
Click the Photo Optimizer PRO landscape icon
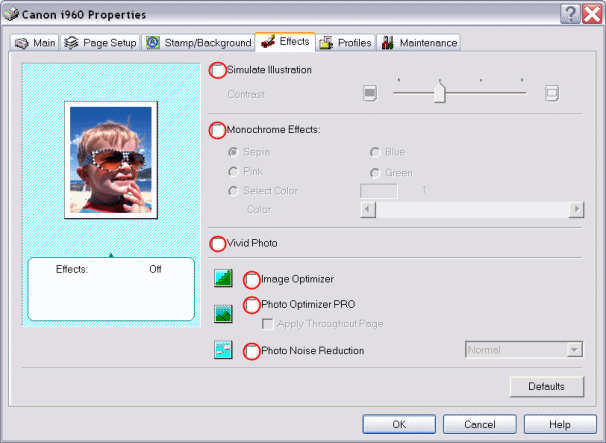point(223,314)
